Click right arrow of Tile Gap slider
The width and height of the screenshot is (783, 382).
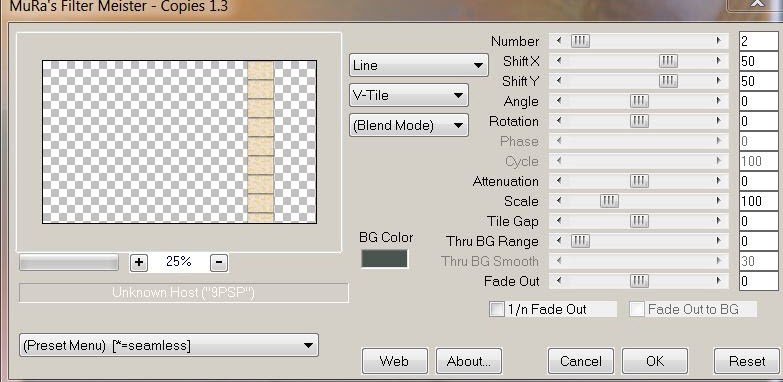(719, 221)
